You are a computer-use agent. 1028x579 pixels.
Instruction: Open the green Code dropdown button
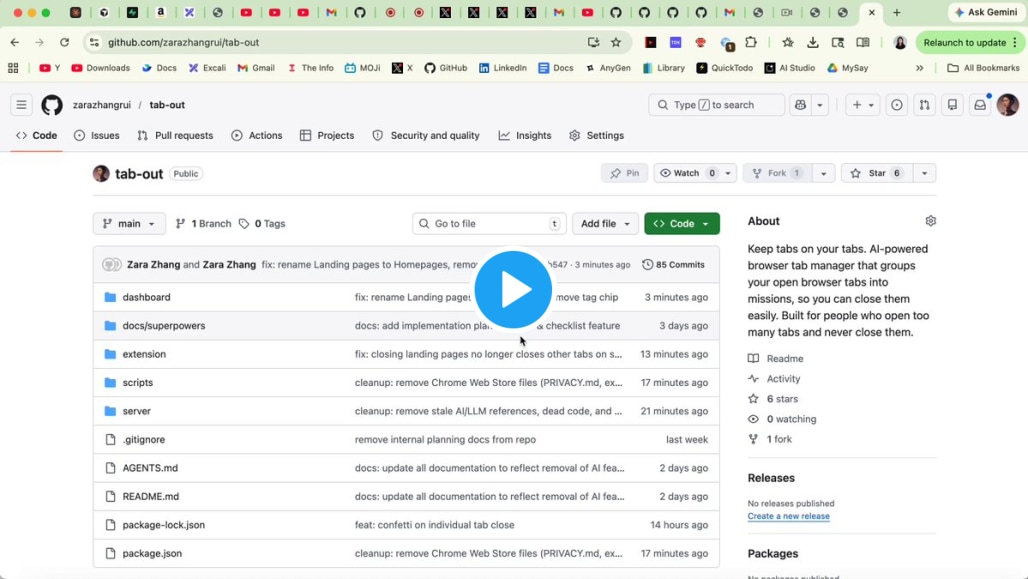(x=682, y=224)
